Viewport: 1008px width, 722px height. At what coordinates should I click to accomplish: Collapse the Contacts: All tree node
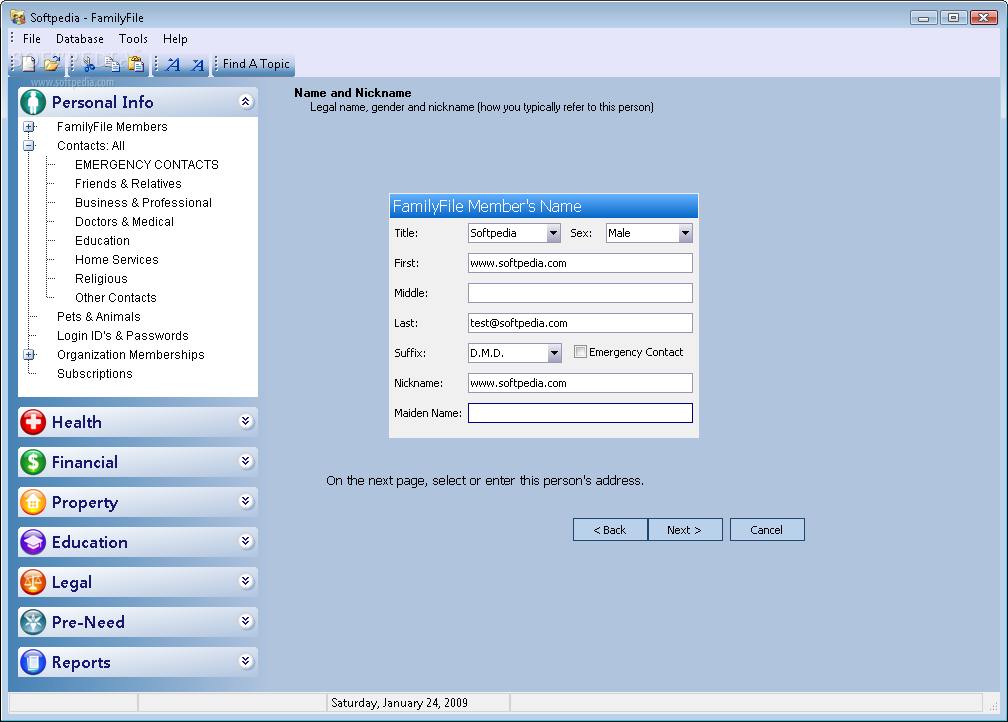tap(29, 145)
